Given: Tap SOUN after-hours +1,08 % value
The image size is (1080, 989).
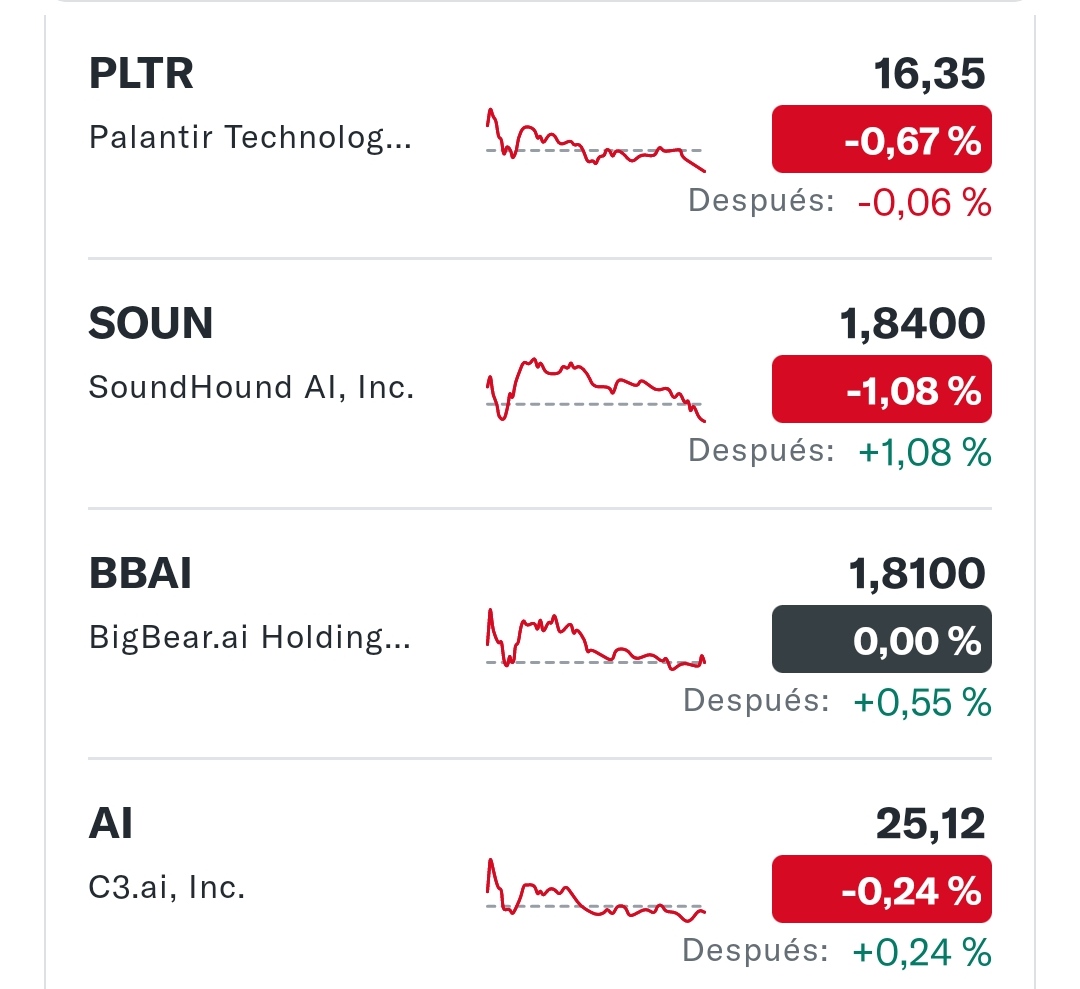Looking at the screenshot, I should [924, 452].
